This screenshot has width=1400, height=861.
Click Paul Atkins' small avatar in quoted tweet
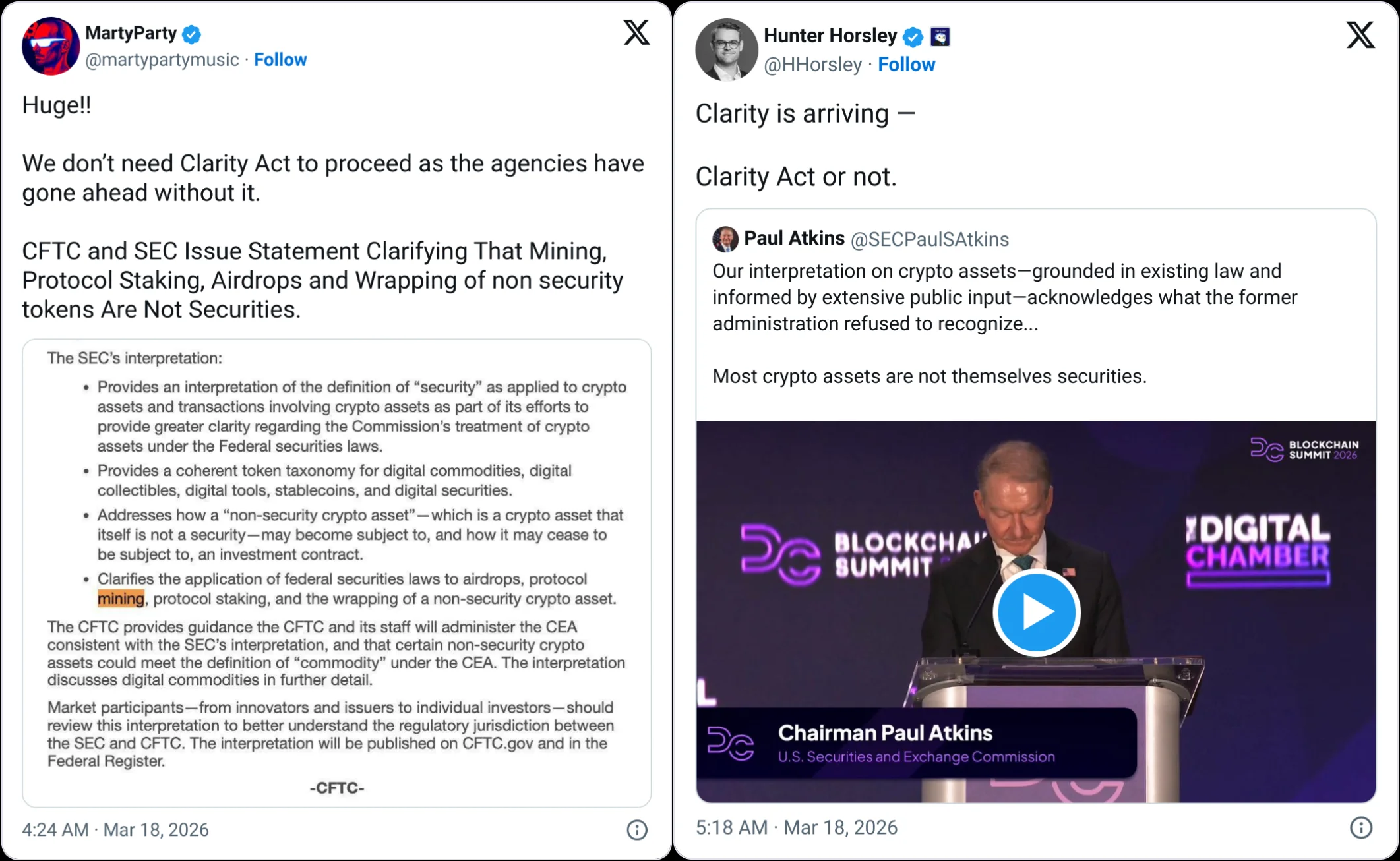point(725,239)
